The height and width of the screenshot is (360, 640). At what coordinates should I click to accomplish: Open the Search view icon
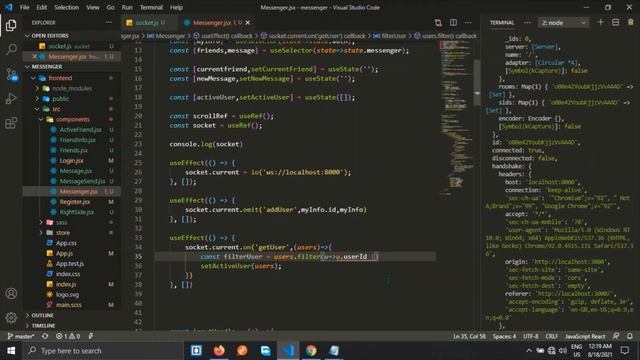pyautogui.click(x=11, y=50)
